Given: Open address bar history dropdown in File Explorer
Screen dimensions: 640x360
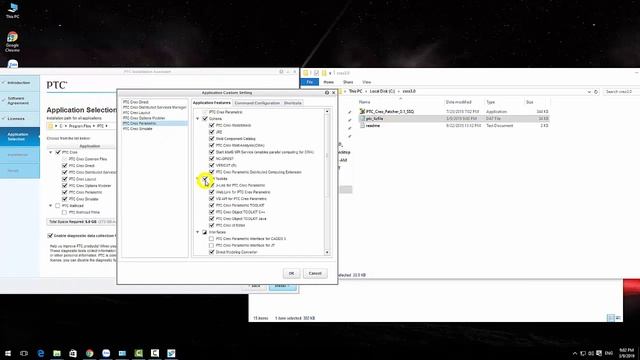Looking at the screenshot, I should click(589, 92).
